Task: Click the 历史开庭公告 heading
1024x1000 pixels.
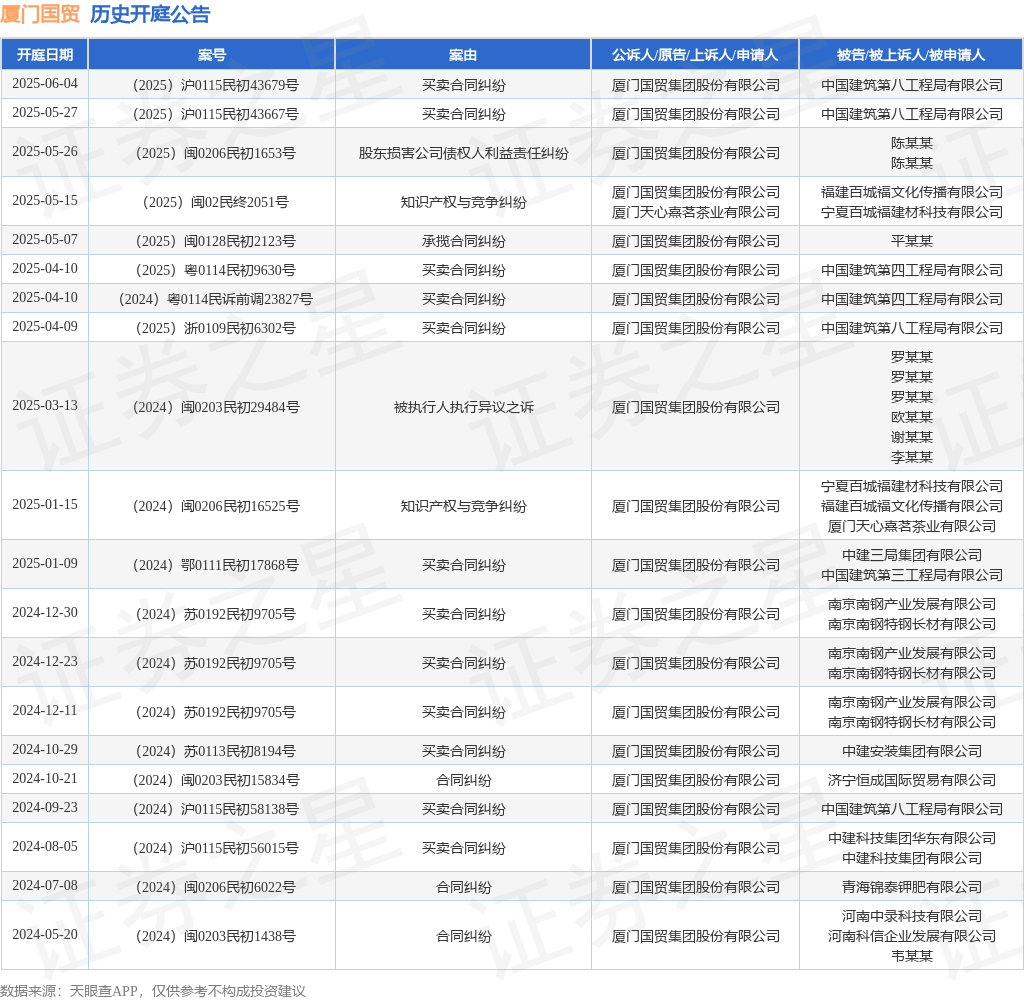Action: [x=150, y=14]
